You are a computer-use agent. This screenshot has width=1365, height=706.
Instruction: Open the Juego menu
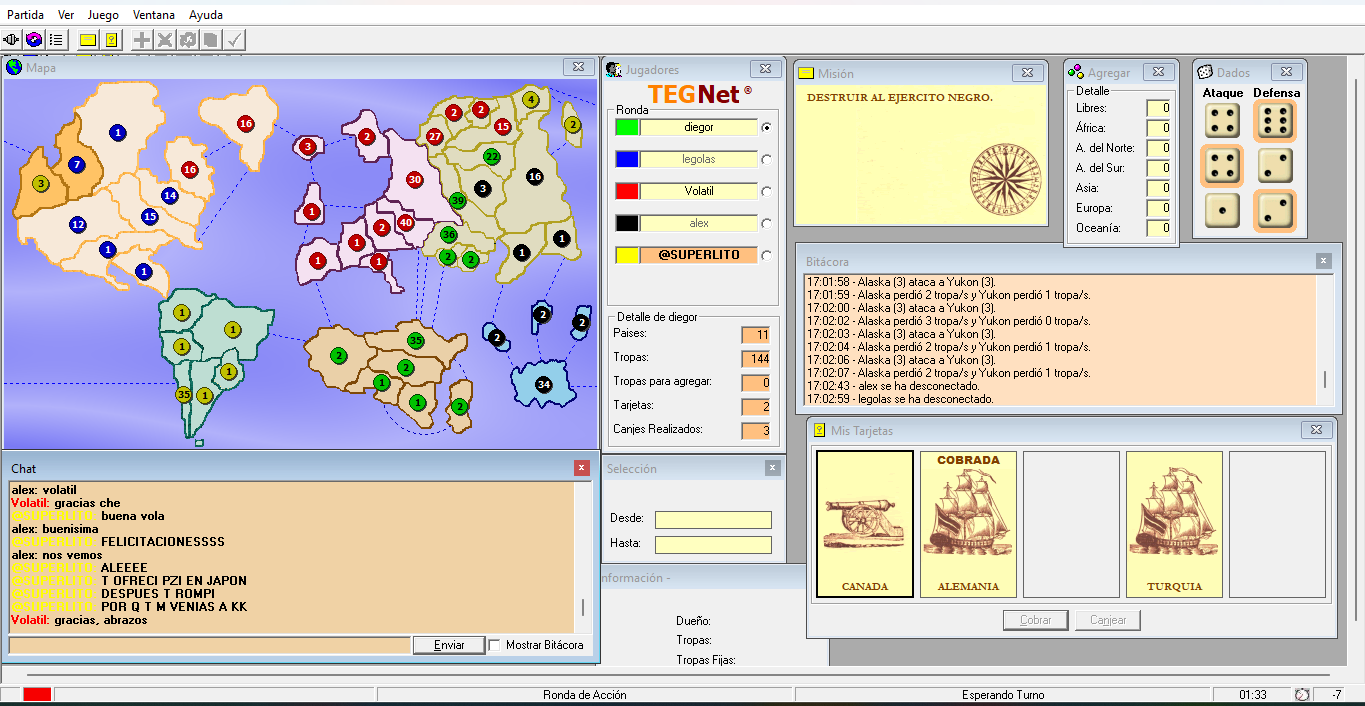[x=103, y=15]
